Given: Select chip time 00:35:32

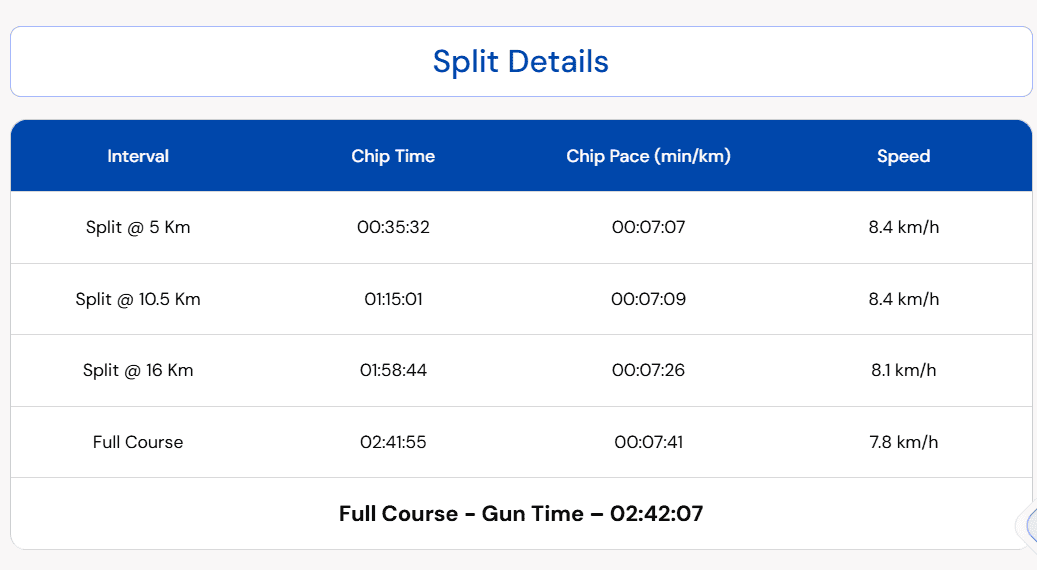Looking at the screenshot, I should point(393,227).
